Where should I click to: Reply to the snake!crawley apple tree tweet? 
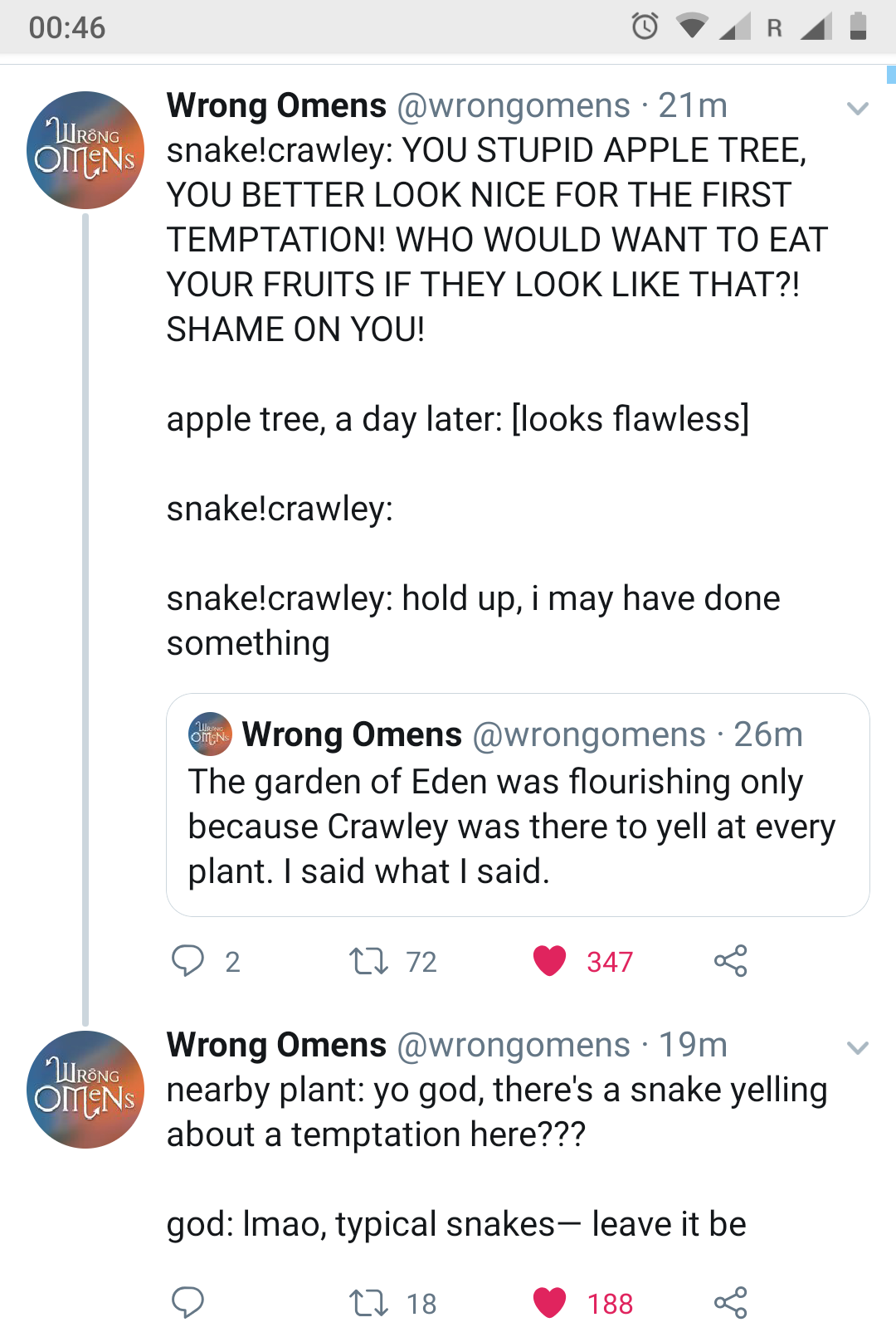[x=188, y=961]
